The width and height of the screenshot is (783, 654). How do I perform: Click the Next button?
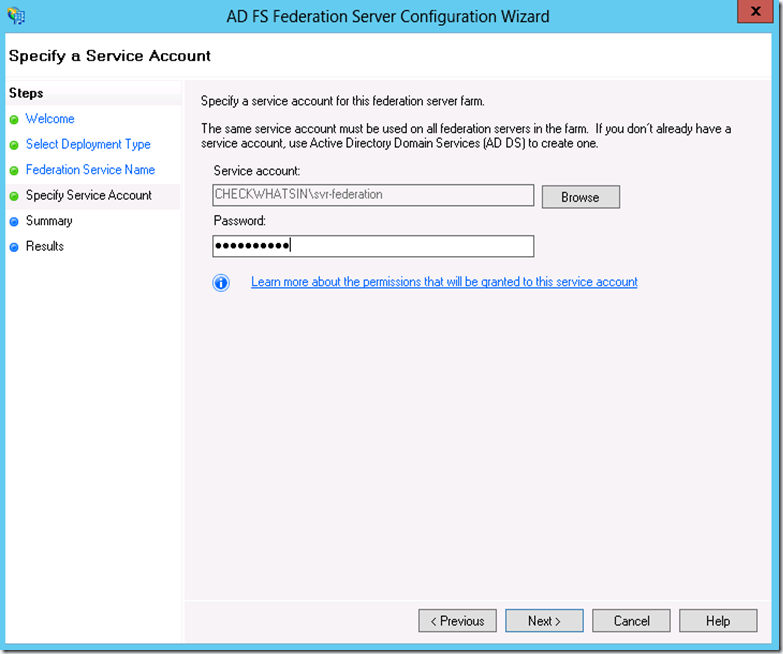pos(544,621)
